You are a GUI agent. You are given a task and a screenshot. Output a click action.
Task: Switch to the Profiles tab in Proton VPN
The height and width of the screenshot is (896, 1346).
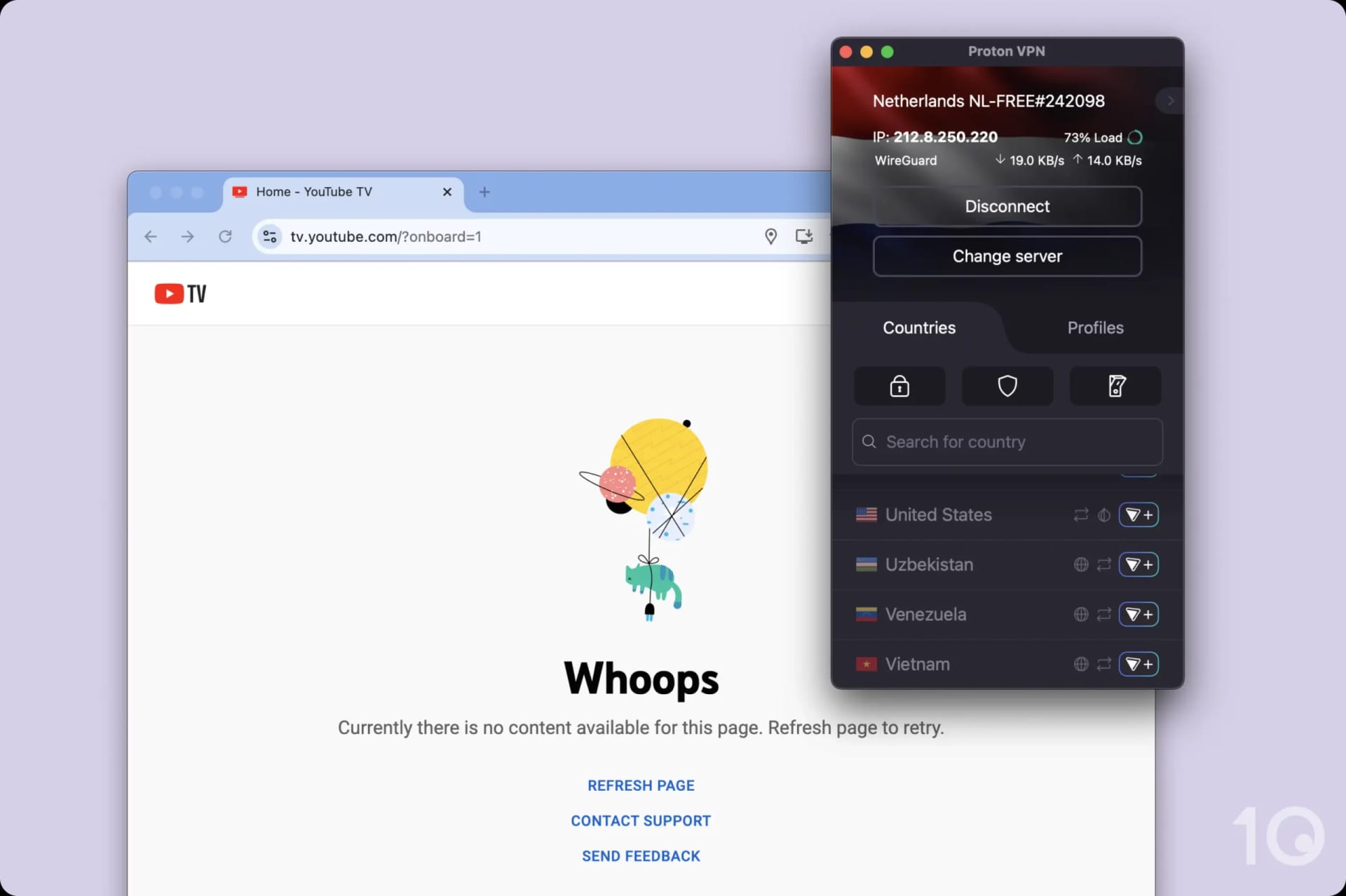[x=1096, y=327]
